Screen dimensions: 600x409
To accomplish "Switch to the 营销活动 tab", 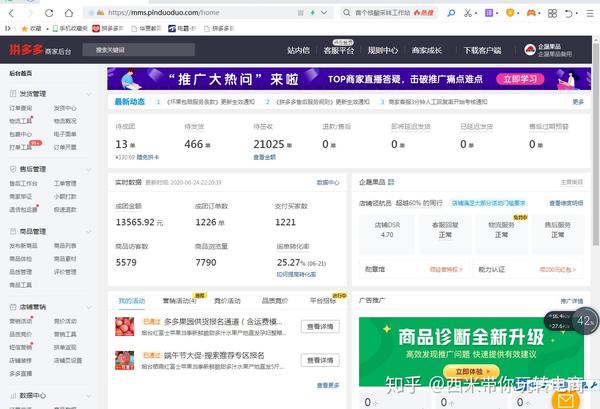I will click(179, 301).
